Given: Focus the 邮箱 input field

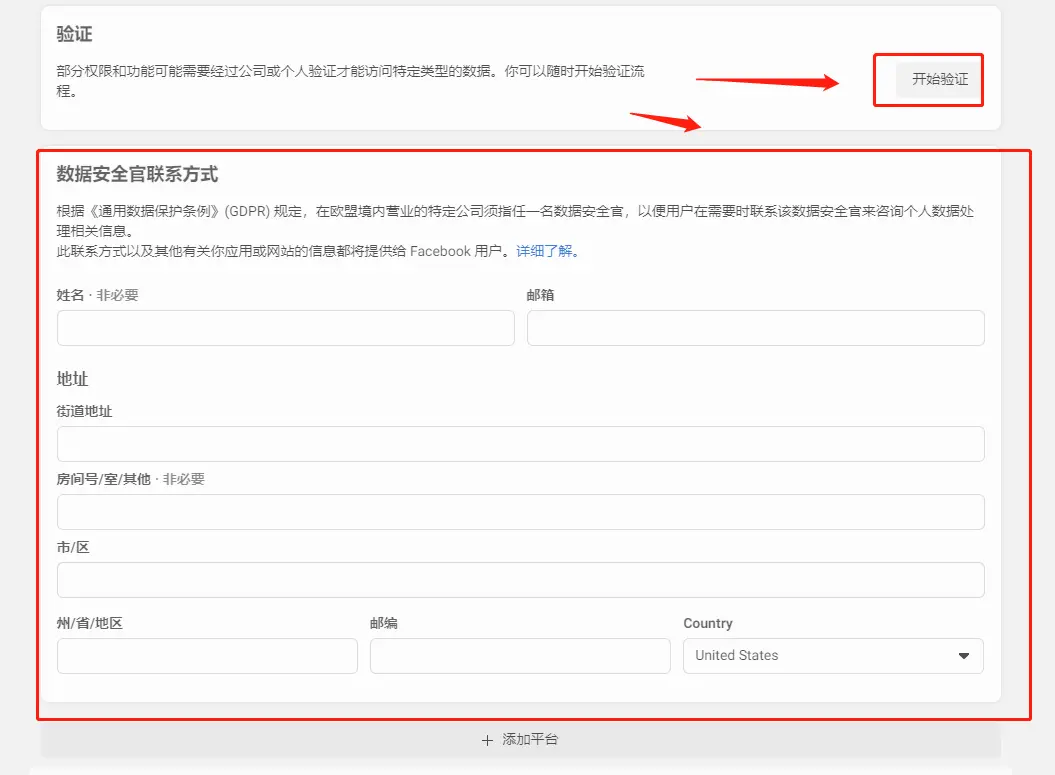Looking at the screenshot, I should pos(756,328).
